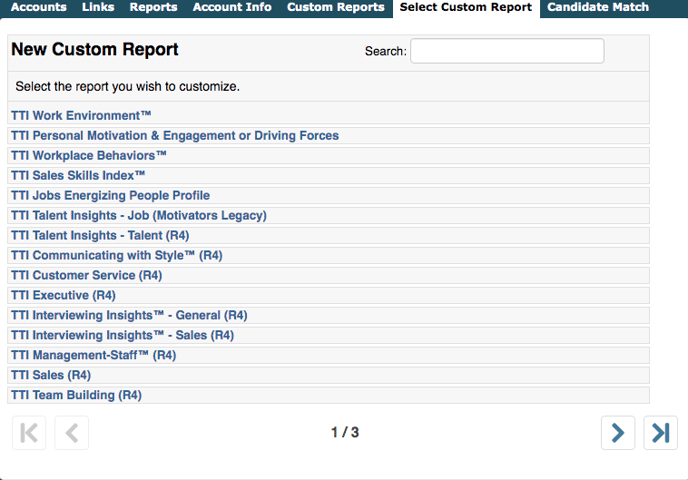Select TTI Work Environment report

point(81,115)
